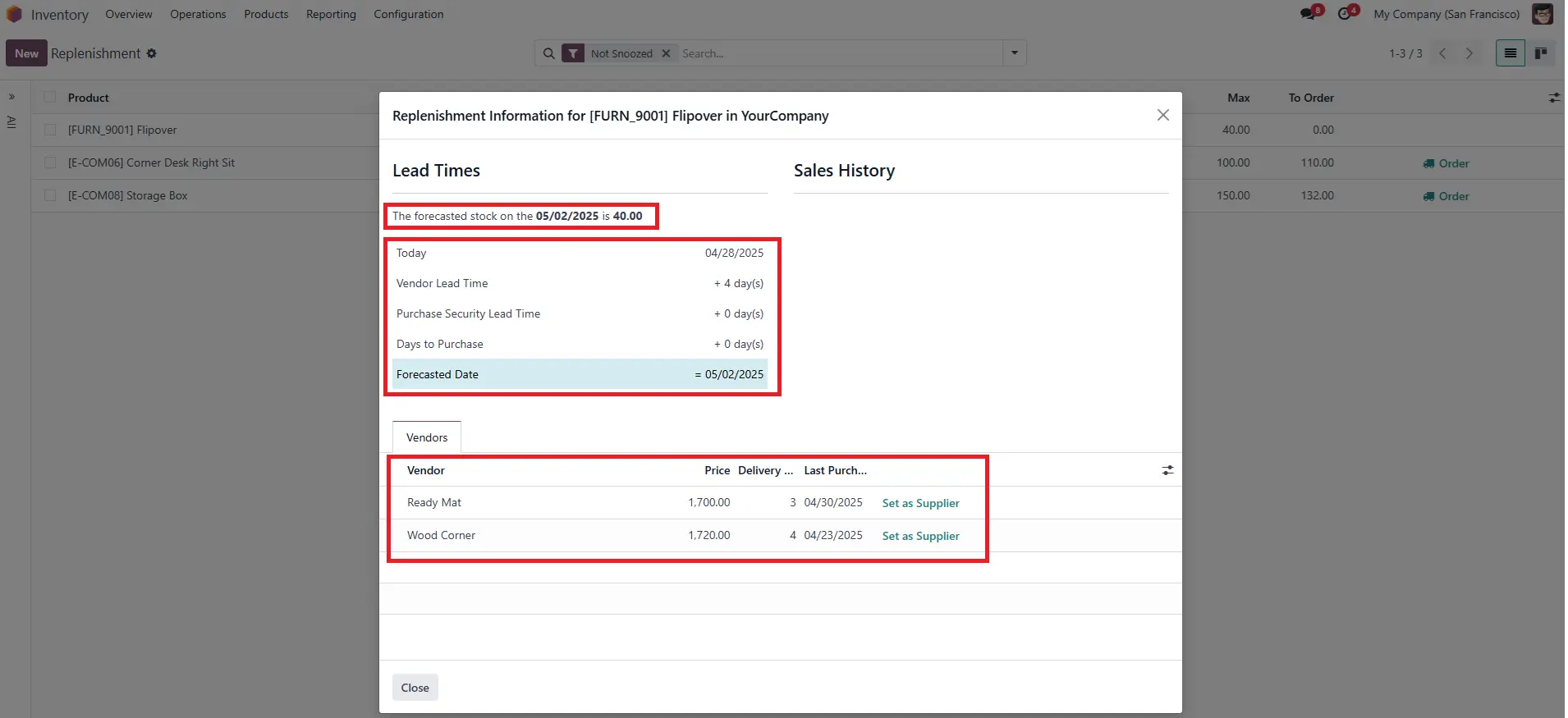Set Ready Mat as Supplier
Viewport: 1568px width, 718px height.
[x=920, y=503]
